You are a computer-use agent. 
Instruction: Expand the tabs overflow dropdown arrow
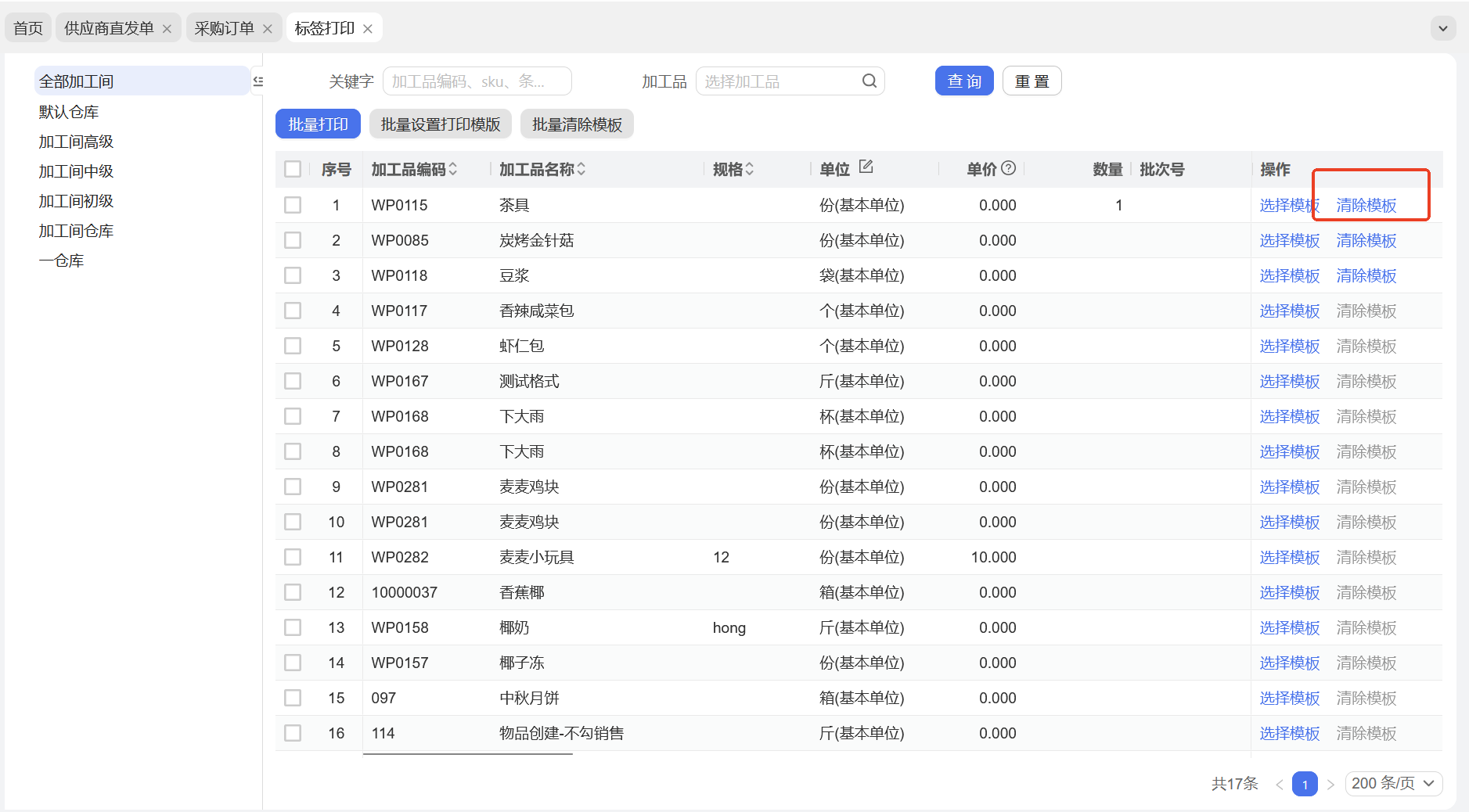coord(1442,29)
